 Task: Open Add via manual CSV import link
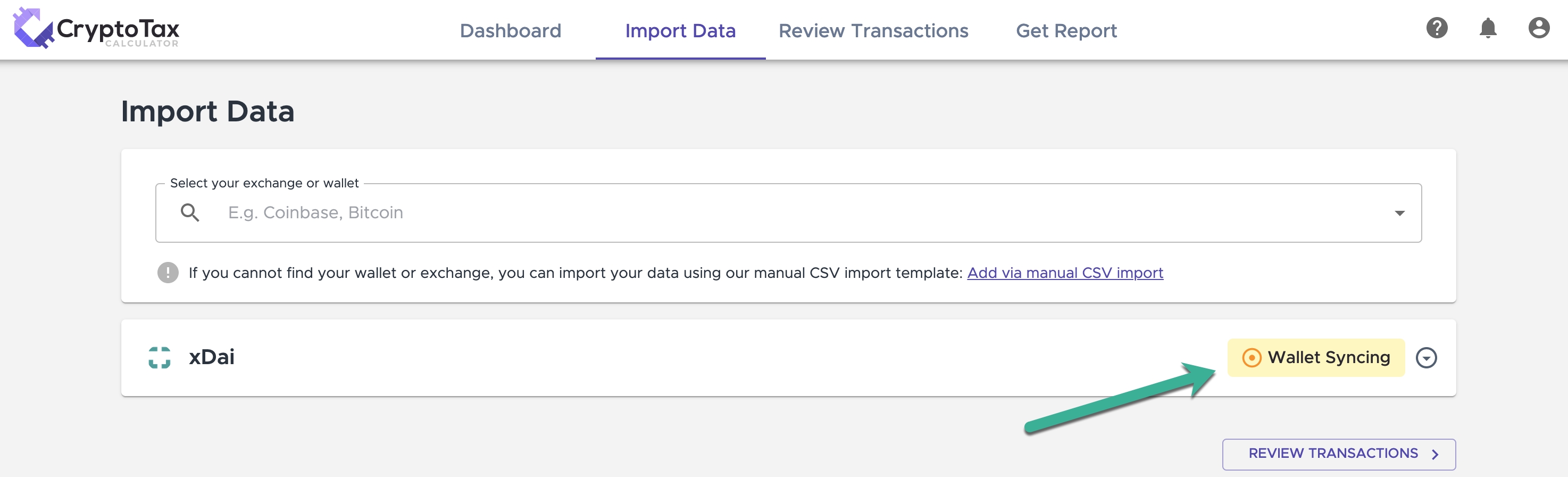(1065, 273)
